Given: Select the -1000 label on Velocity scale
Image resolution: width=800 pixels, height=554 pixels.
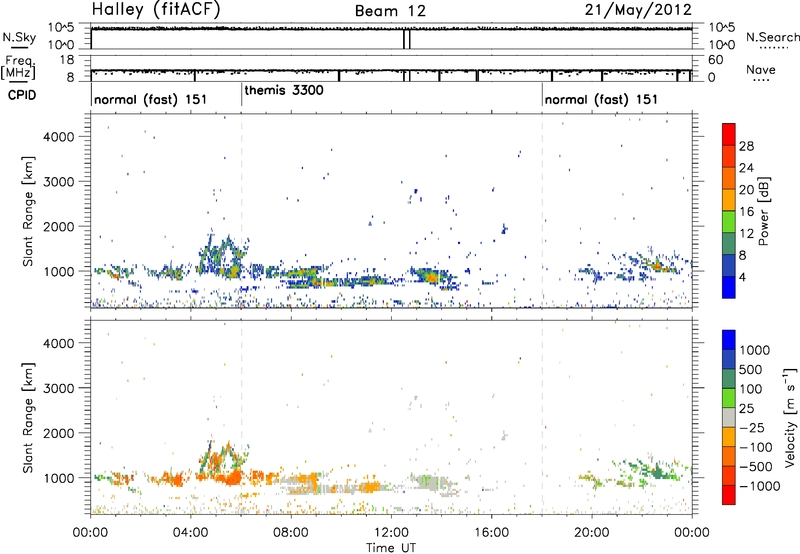Looking at the screenshot, I should point(759,486).
